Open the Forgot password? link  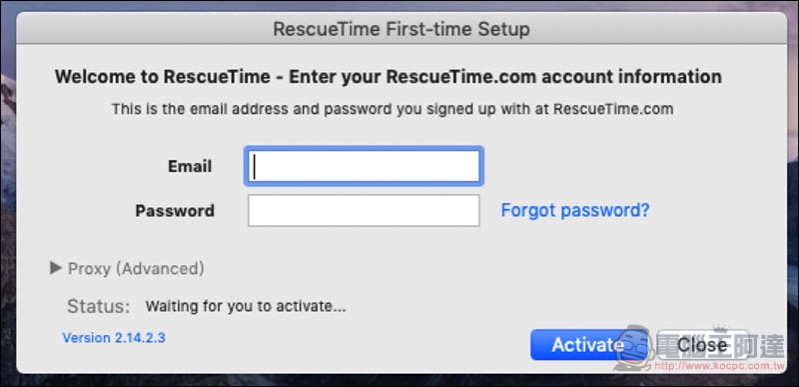coord(575,210)
